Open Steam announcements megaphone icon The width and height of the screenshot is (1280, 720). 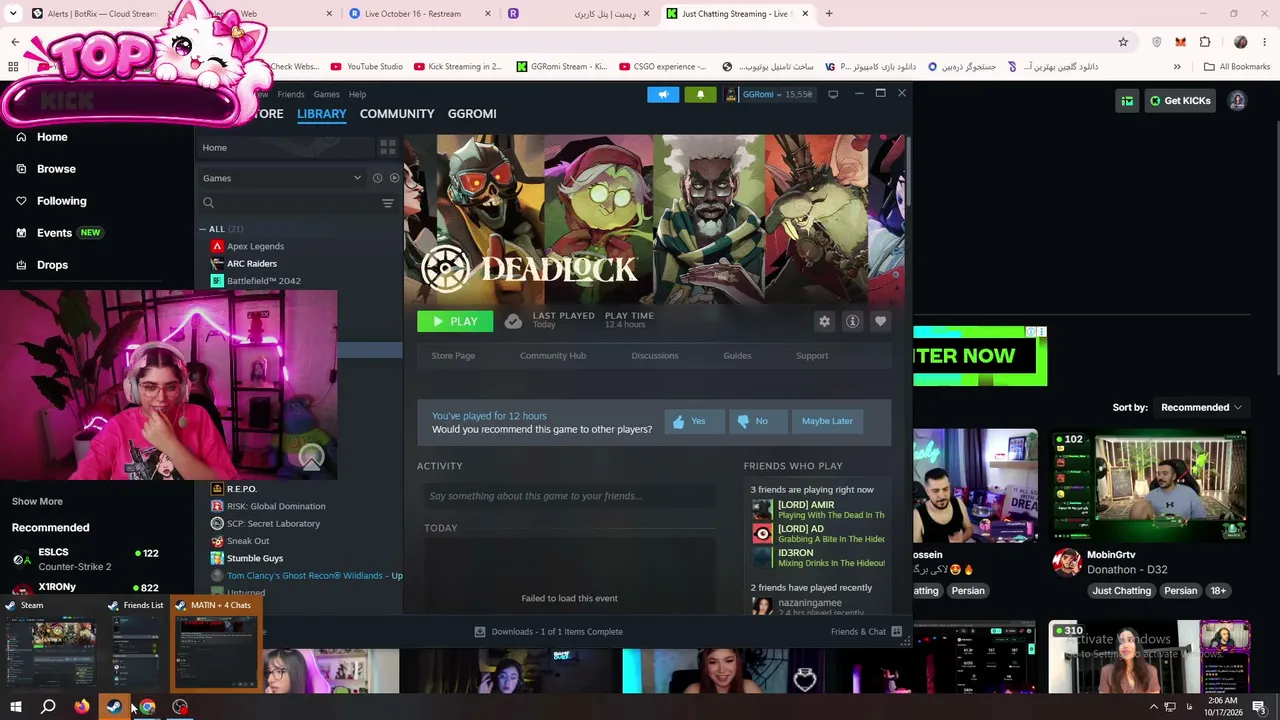tap(663, 94)
